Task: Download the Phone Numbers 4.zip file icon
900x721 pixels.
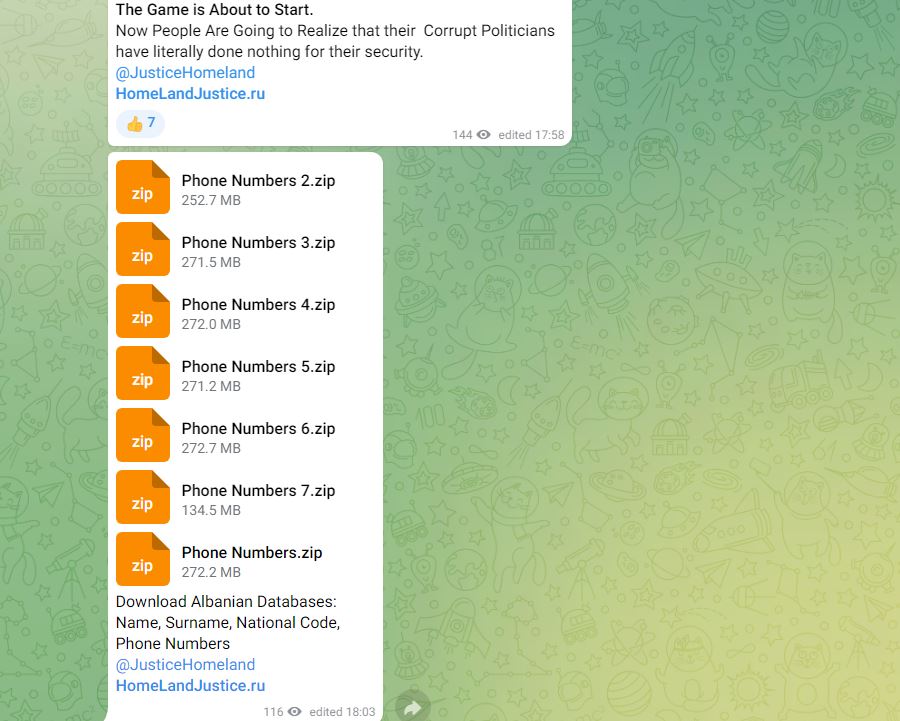Action: pyautogui.click(x=143, y=311)
